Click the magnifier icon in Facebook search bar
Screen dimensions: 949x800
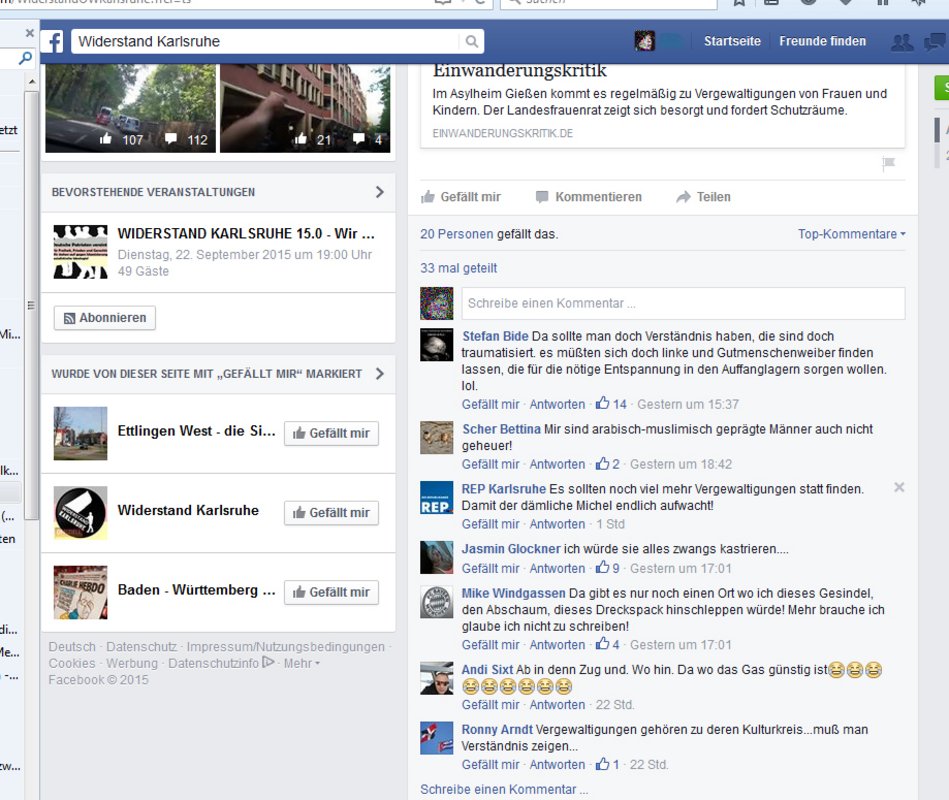[x=471, y=41]
